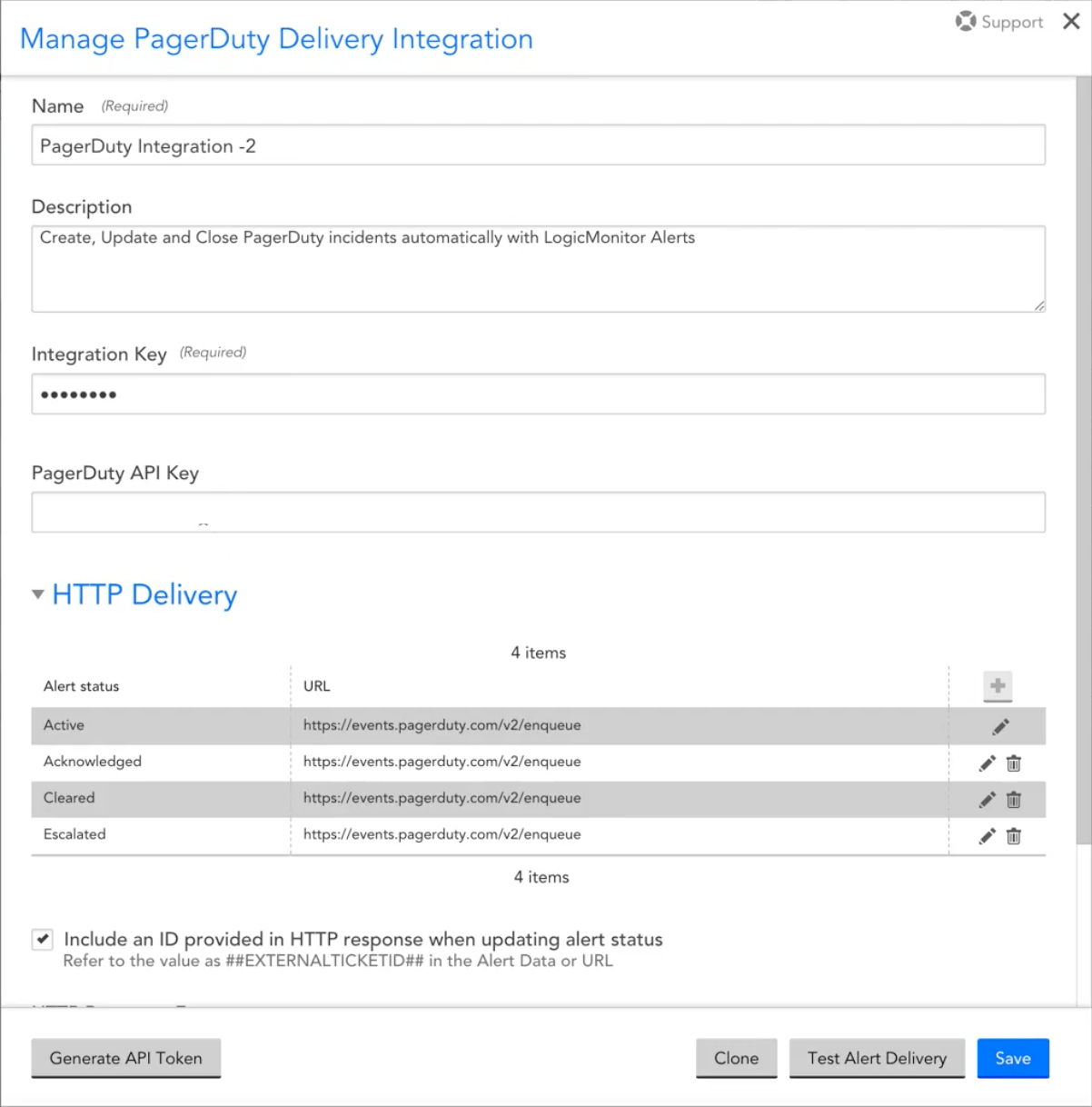
Task: Delete the Cleared alert status entry
Action: pyautogui.click(x=1014, y=800)
